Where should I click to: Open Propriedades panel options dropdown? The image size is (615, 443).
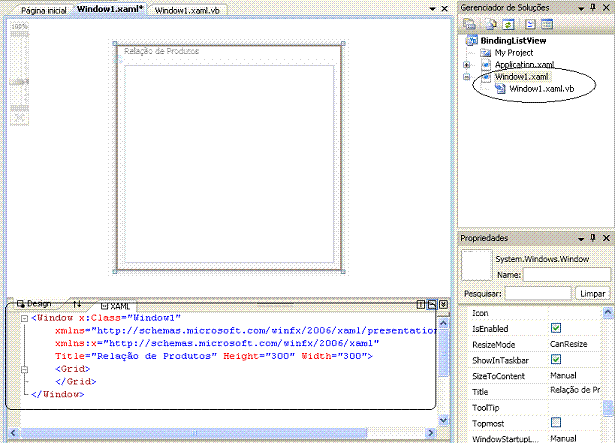coord(581,239)
